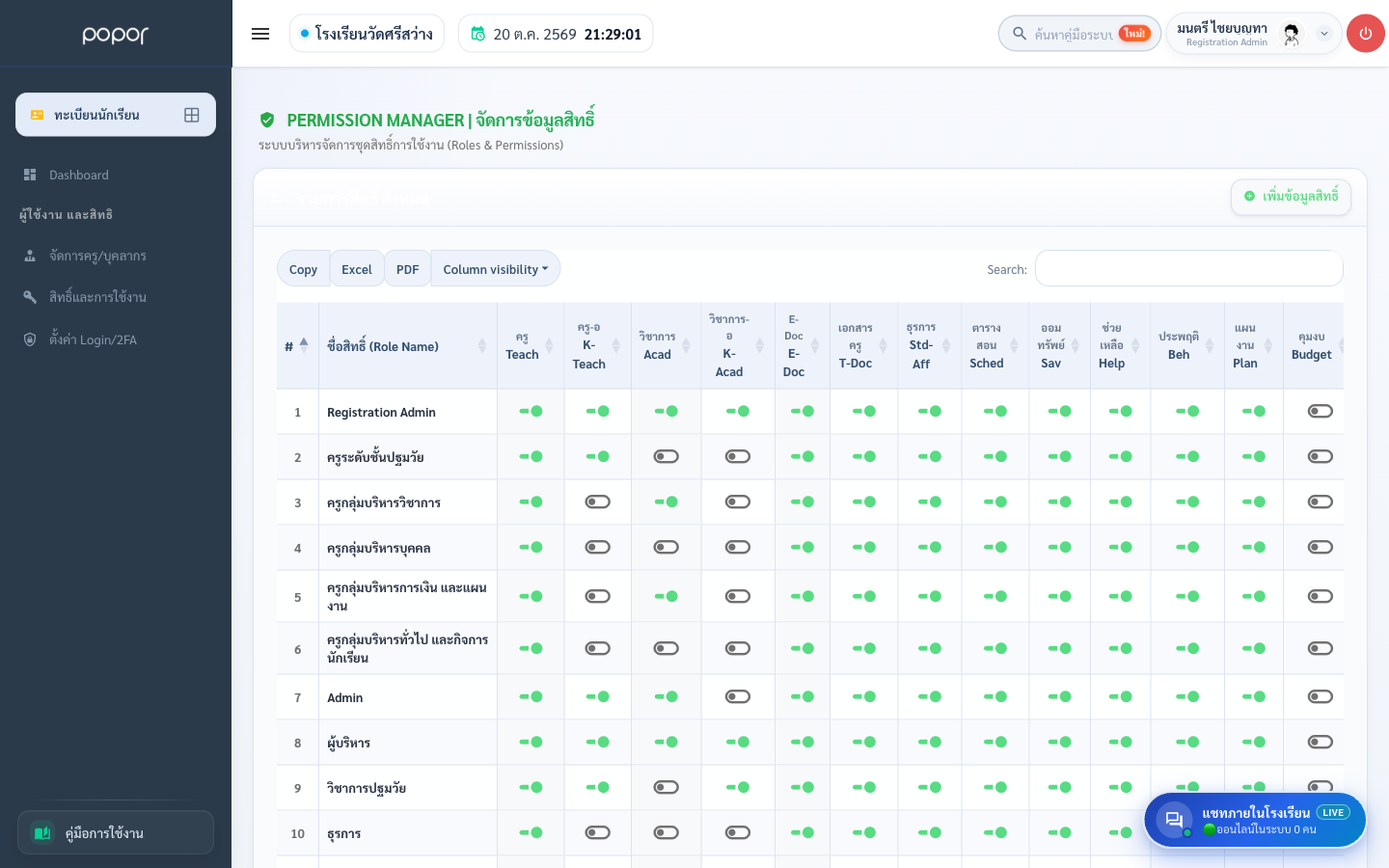Screen dimensions: 1389x868
Task: Open the school chat bubble icon
Action: click(x=1174, y=820)
